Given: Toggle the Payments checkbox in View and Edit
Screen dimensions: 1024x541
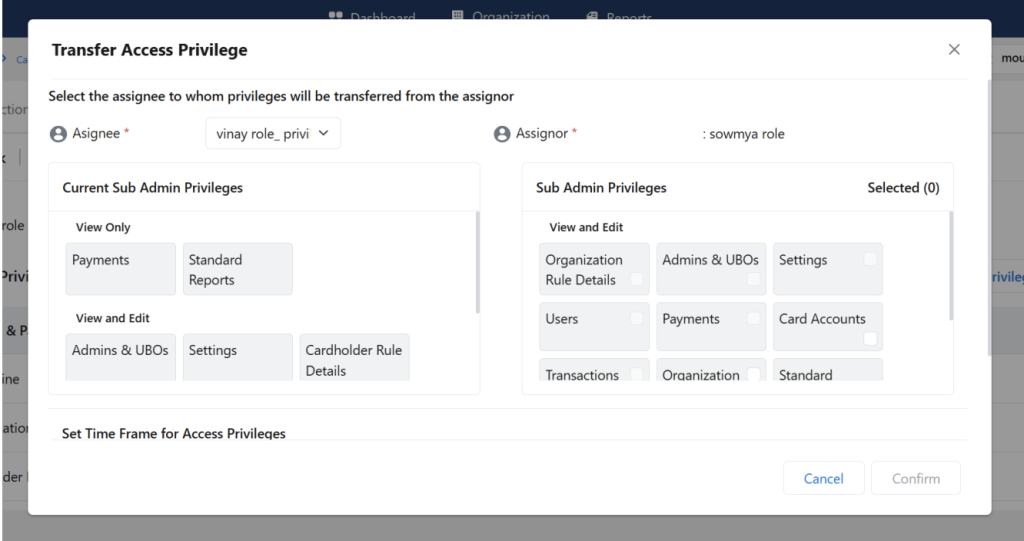Looking at the screenshot, I should click(753, 318).
